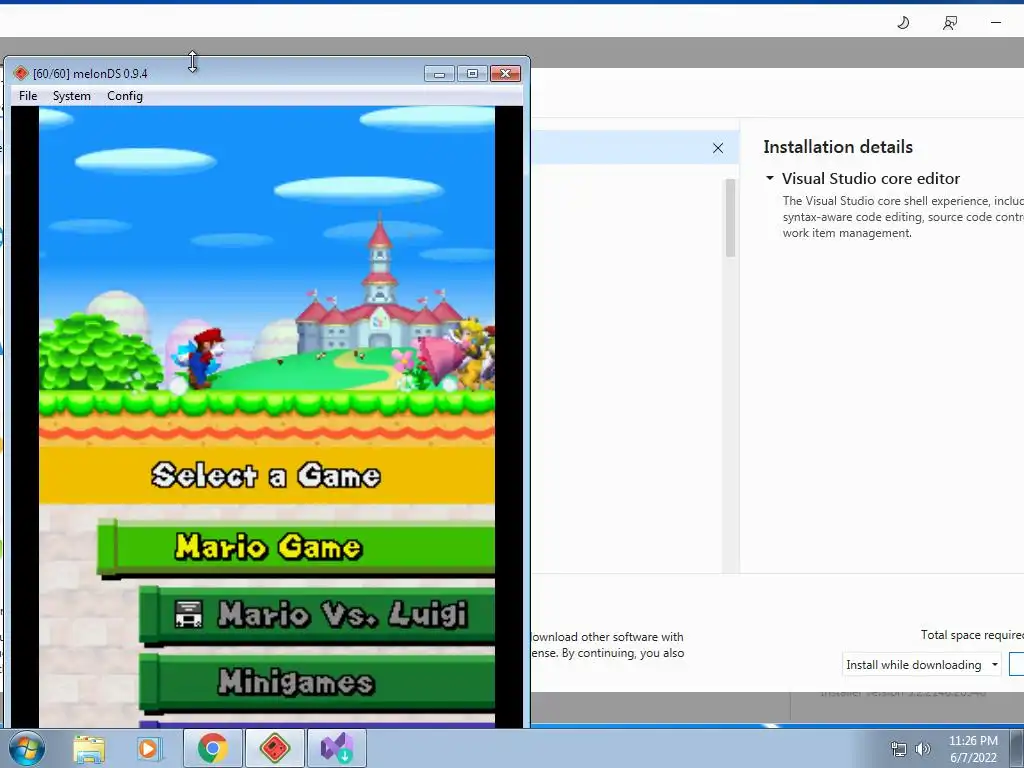Open the System menu in melonDS

click(72, 96)
